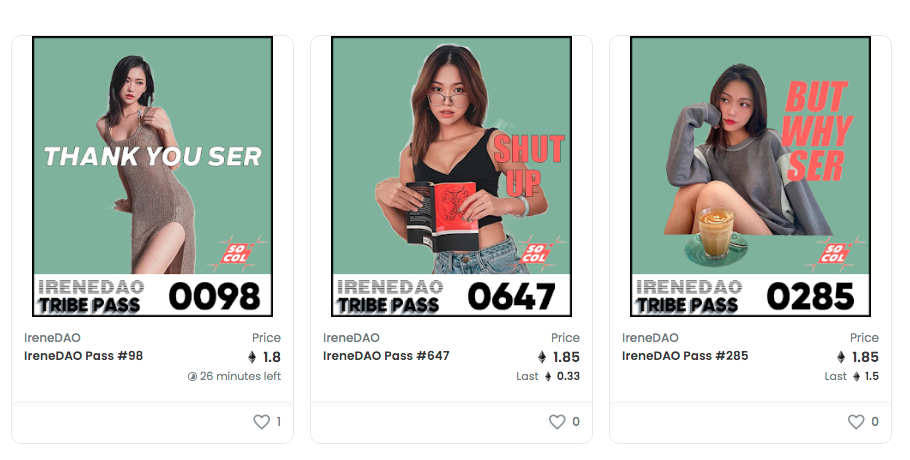
Task: Click the heart icon on Pass #647 card
Action: 557,422
